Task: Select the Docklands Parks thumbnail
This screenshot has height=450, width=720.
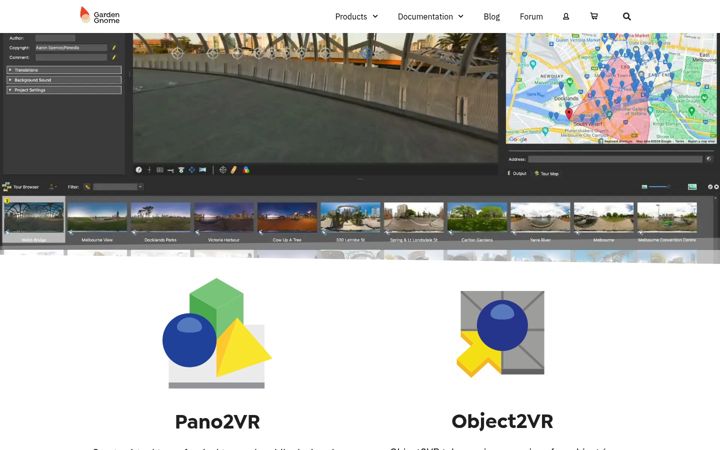Action: [160, 217]
